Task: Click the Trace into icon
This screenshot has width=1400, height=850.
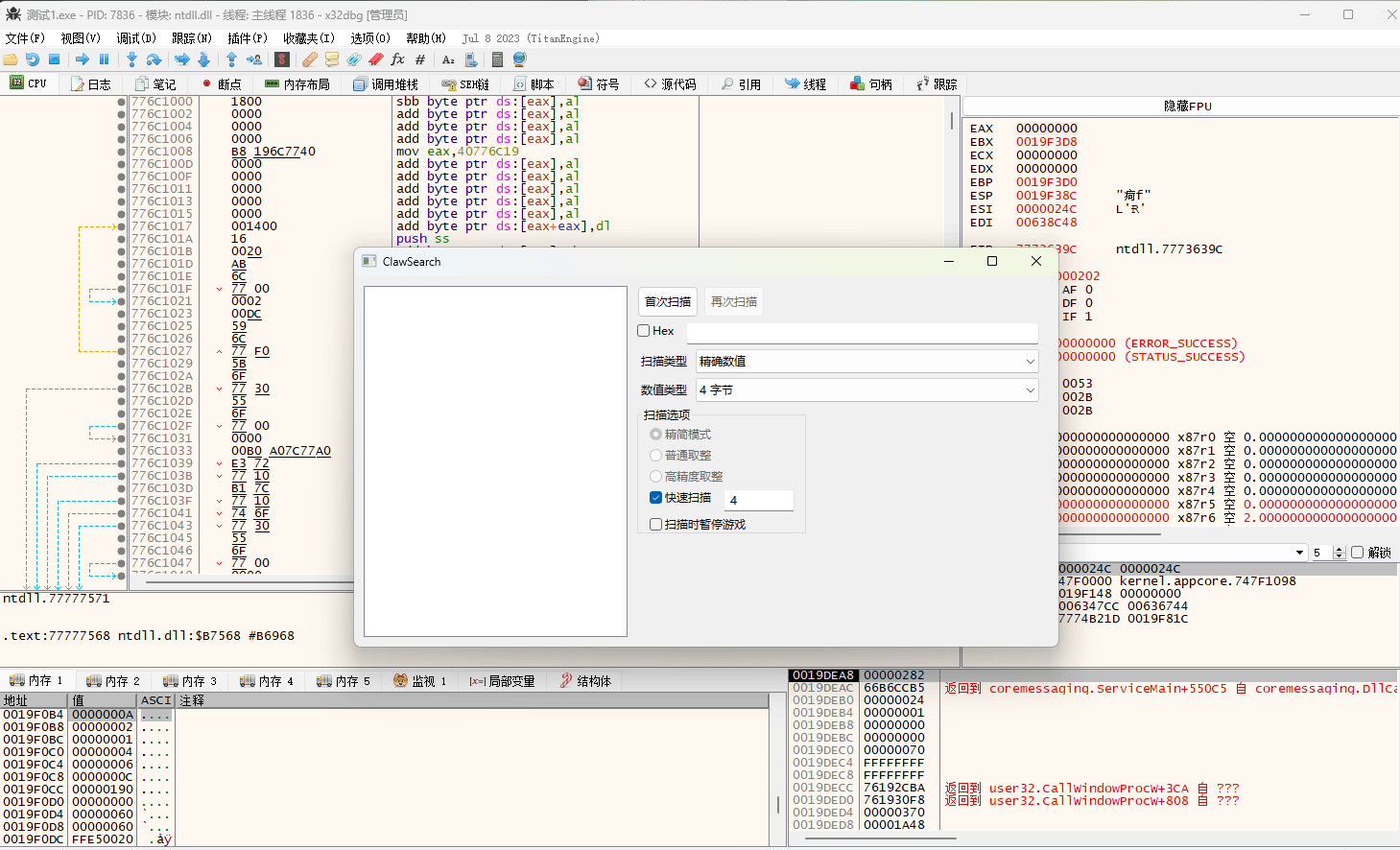Action: coord(181,59)
